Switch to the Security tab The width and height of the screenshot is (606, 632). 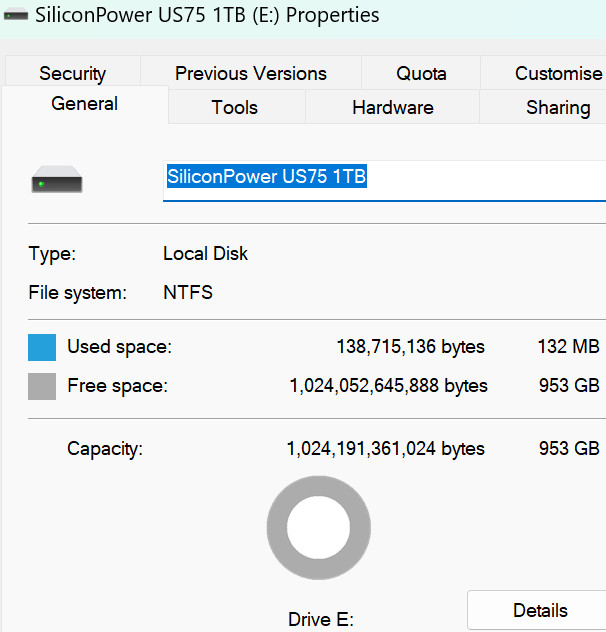(72, 73)
